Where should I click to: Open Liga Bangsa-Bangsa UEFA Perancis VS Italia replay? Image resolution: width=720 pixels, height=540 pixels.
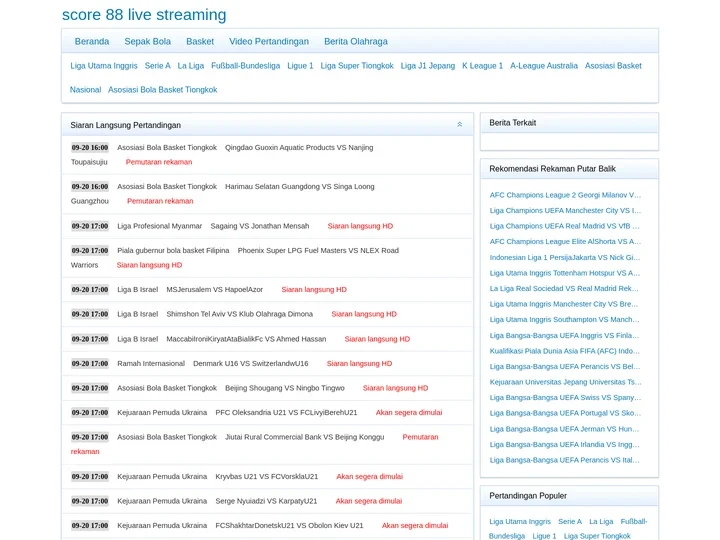point(565,460)
